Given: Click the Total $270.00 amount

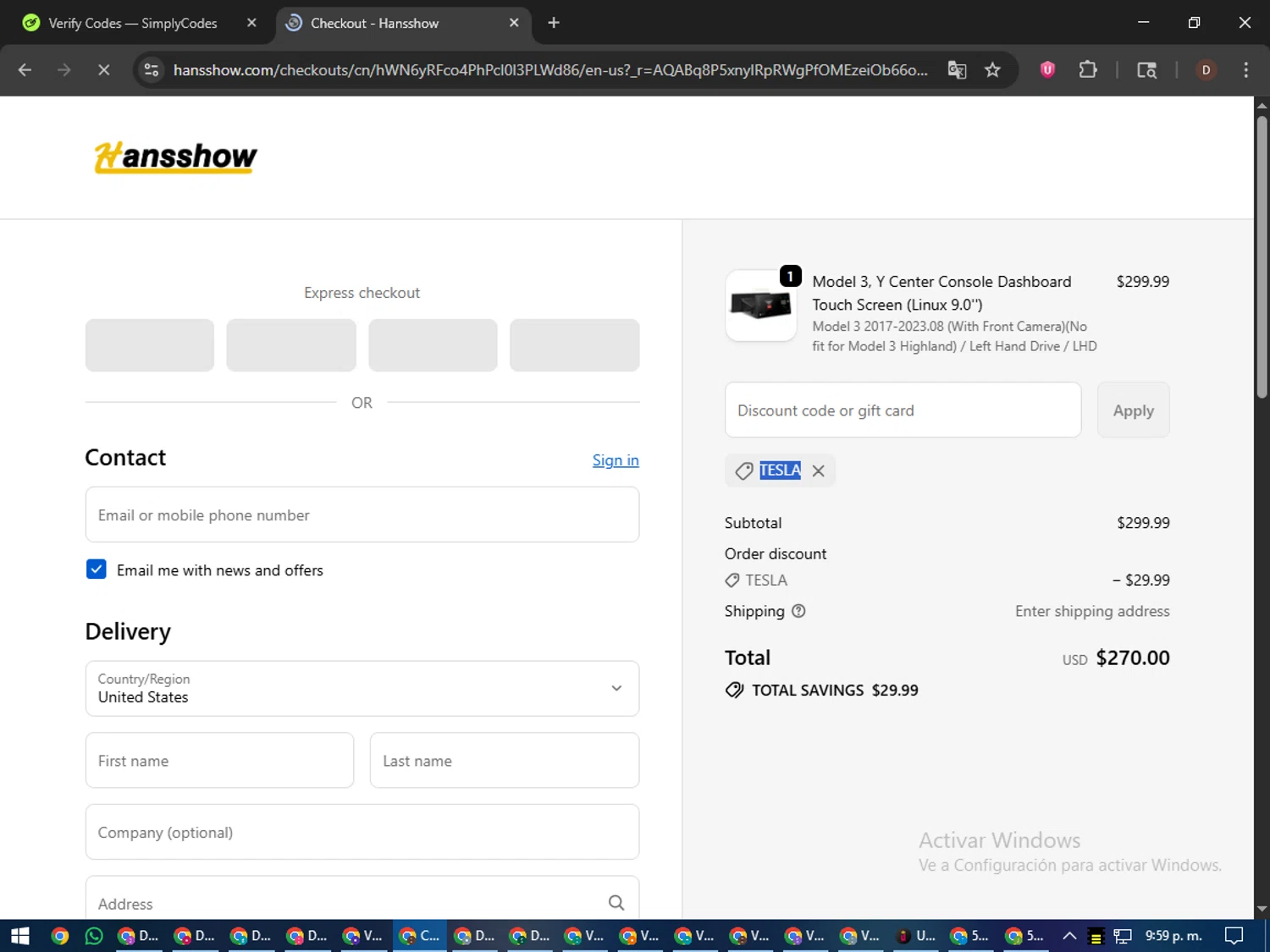Looking at the screenshot, I should (1133, 658).
